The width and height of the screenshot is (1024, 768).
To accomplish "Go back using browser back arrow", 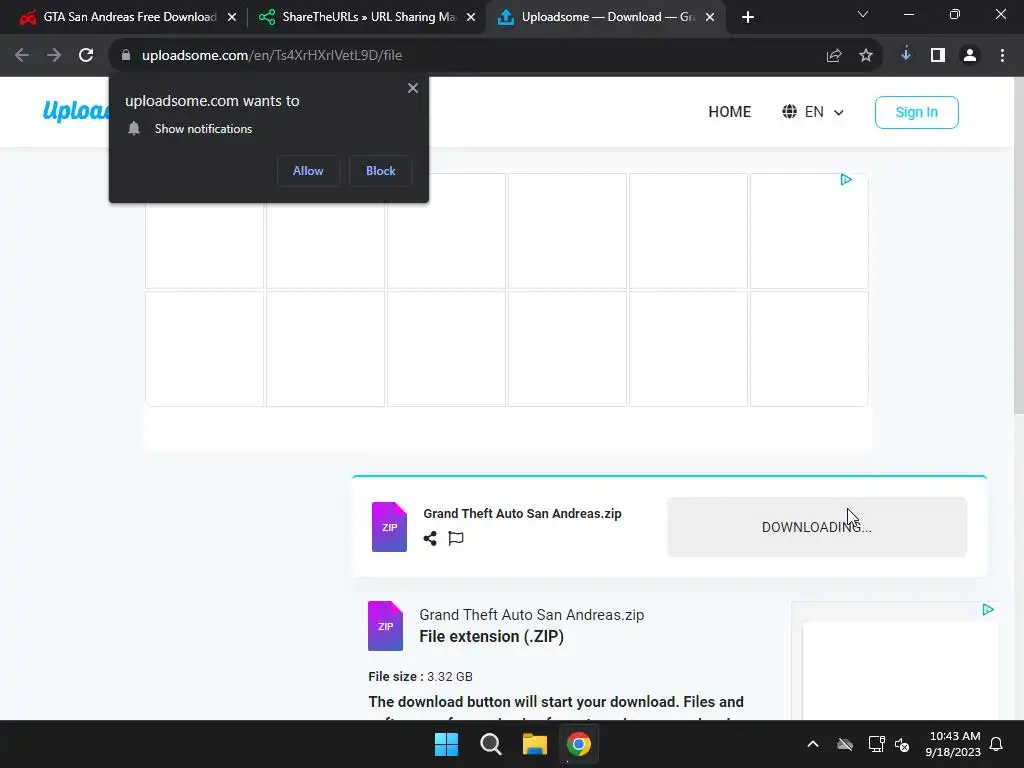I will click(22, 56).
